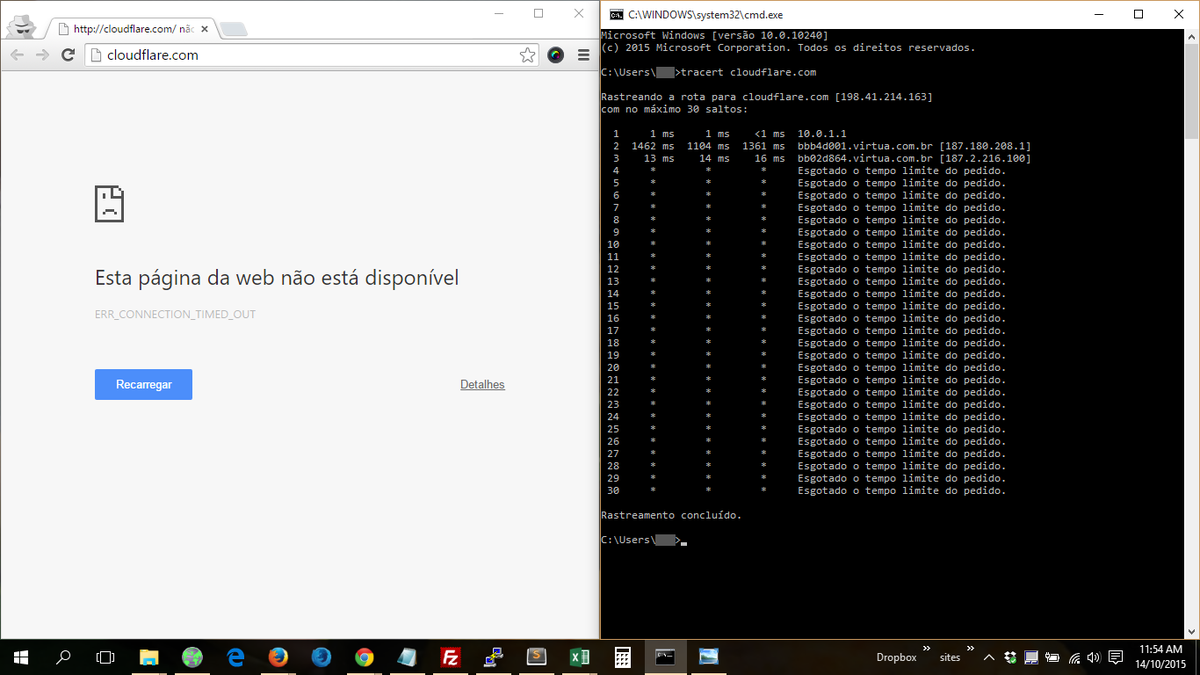Image resolution: width=1200 pixels, height=675 pixels.
Task: Click hop 2 hostname bbb4d001.virtua.com.br
Action: coord(865,146)
